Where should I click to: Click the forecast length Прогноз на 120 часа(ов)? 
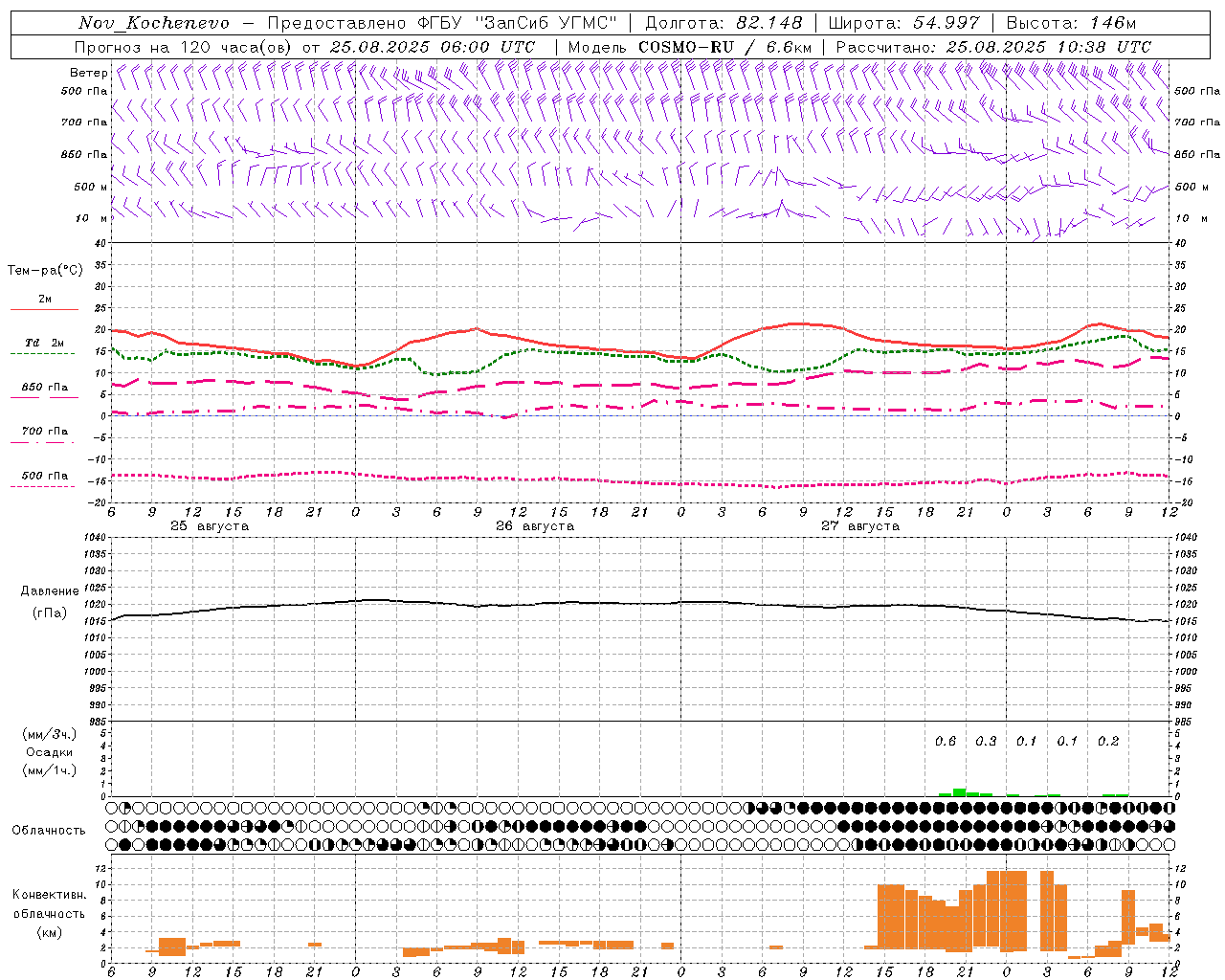click(184, 47)
